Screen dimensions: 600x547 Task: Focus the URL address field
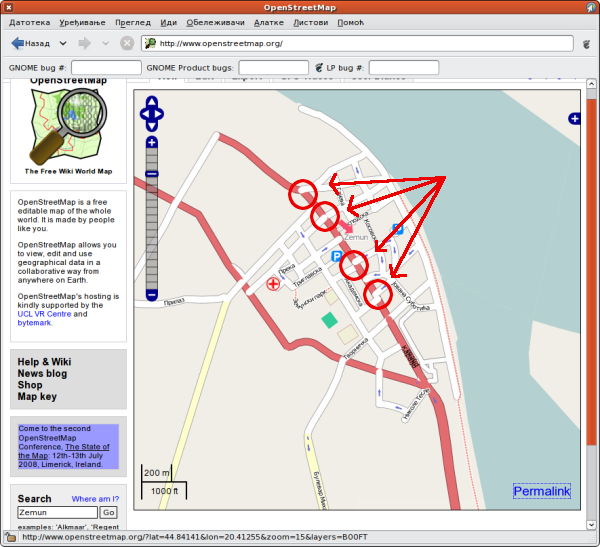(357, 43)
